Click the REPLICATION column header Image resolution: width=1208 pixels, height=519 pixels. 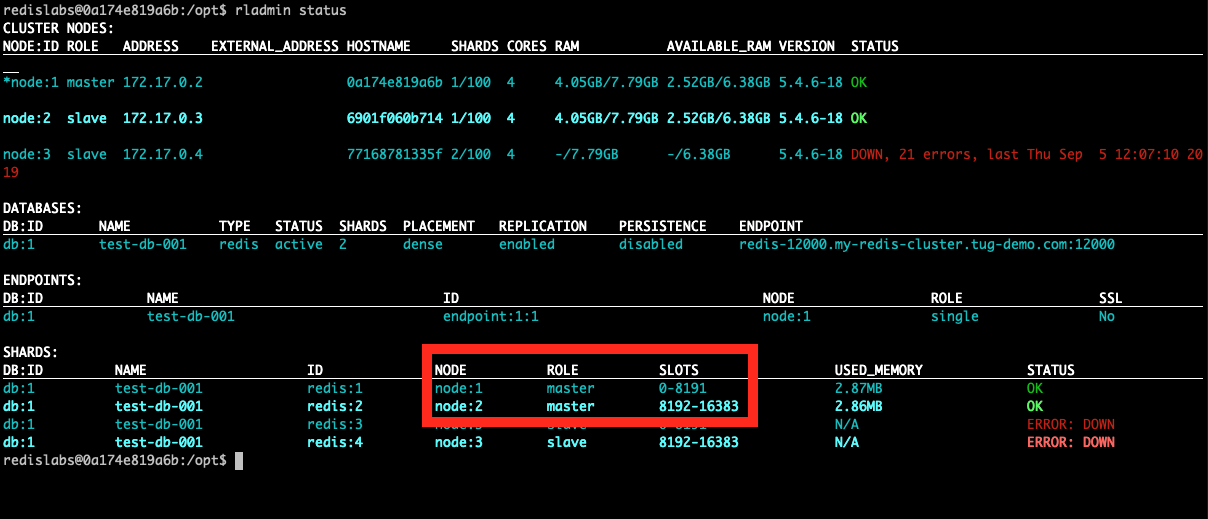pos(543,226)
